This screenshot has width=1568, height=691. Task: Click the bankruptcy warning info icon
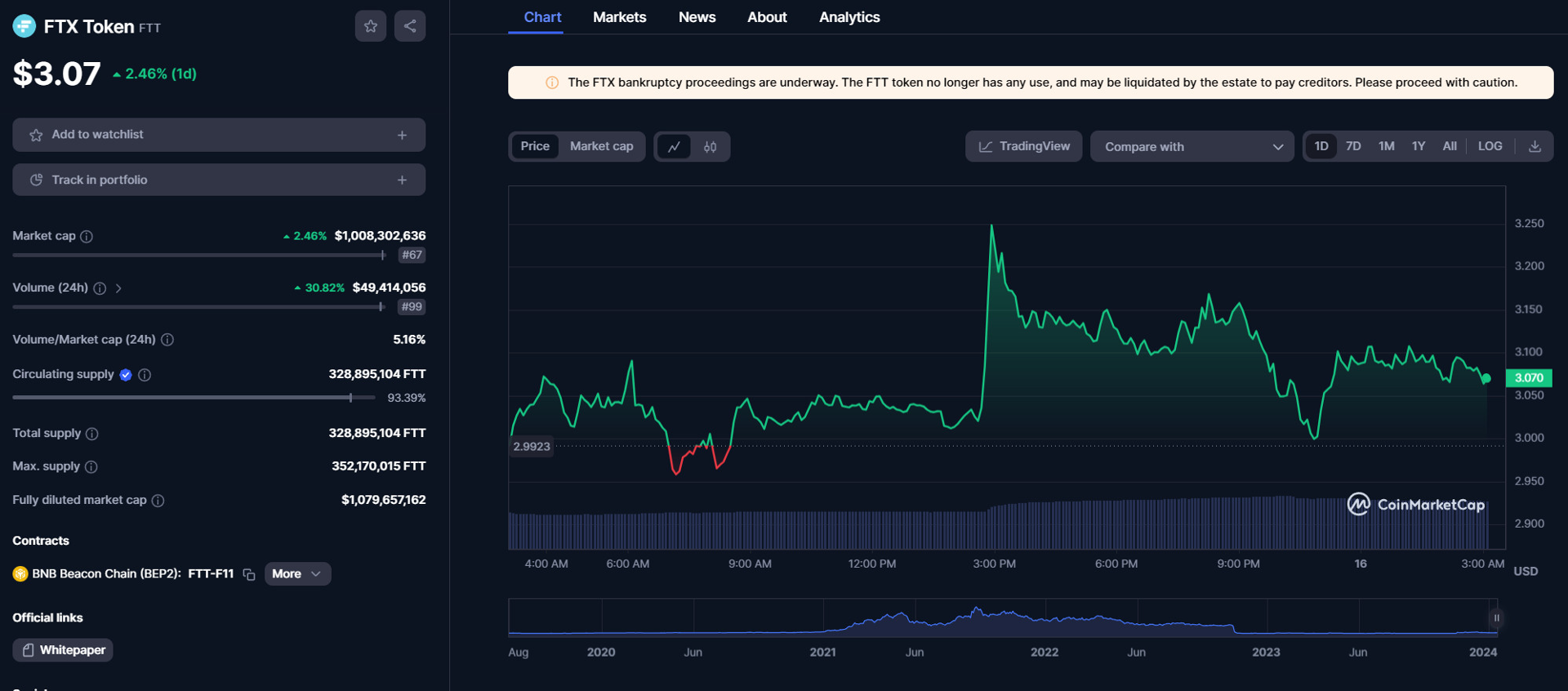point(552,82)
